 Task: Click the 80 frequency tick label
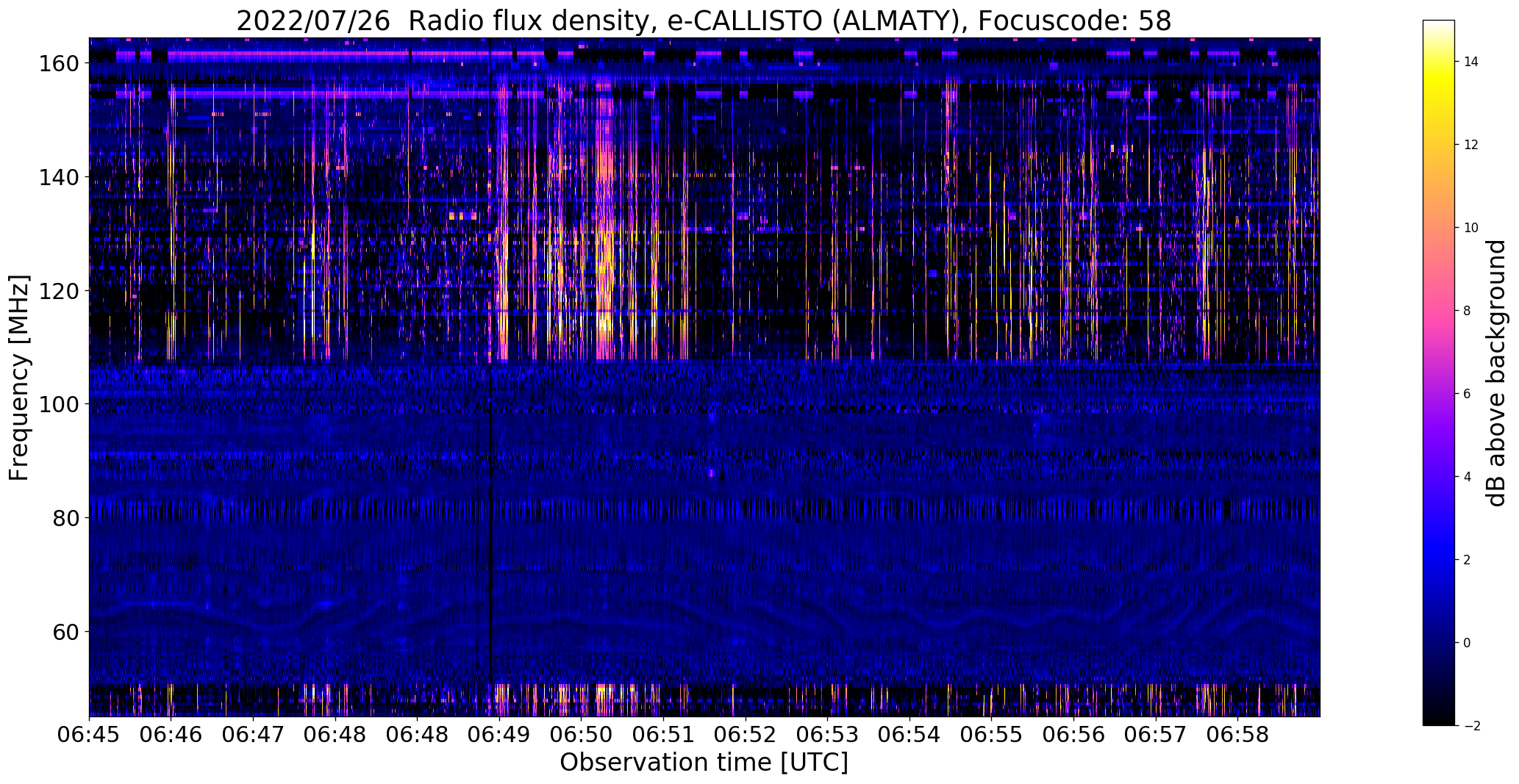pyautogui.click(x=66, y=518)
